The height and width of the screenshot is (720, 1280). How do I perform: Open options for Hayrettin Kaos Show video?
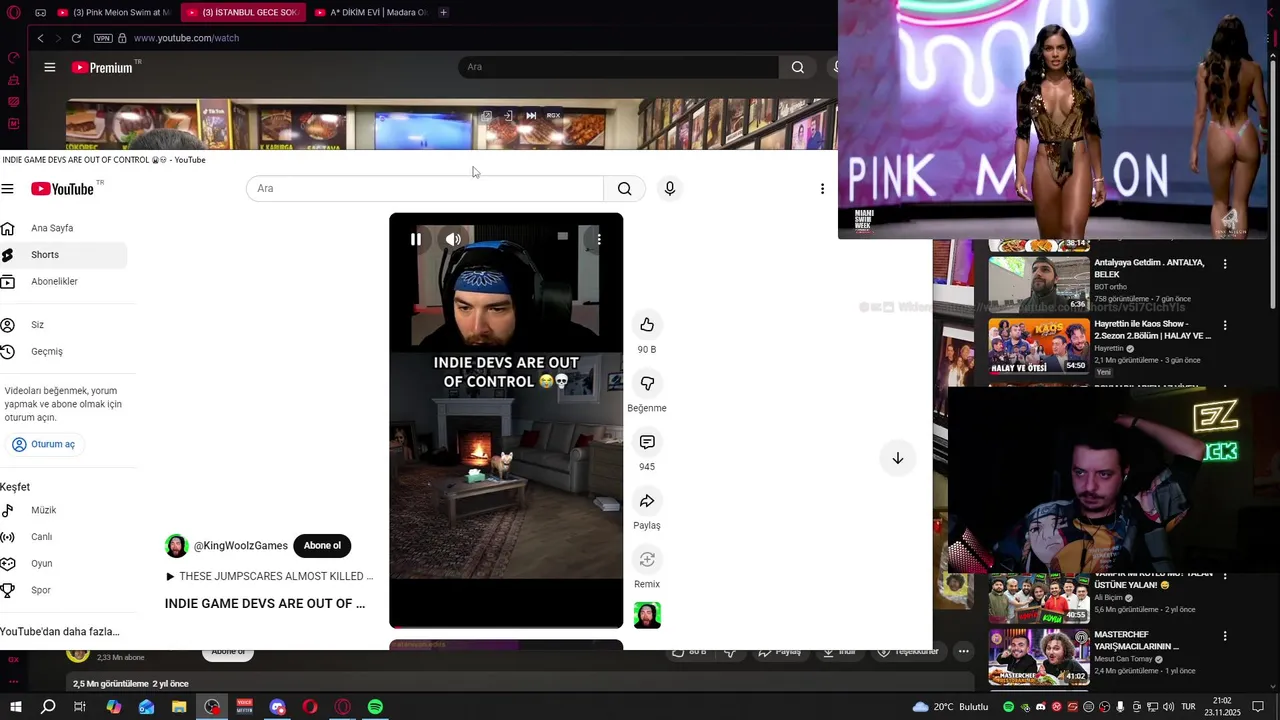1225,325
